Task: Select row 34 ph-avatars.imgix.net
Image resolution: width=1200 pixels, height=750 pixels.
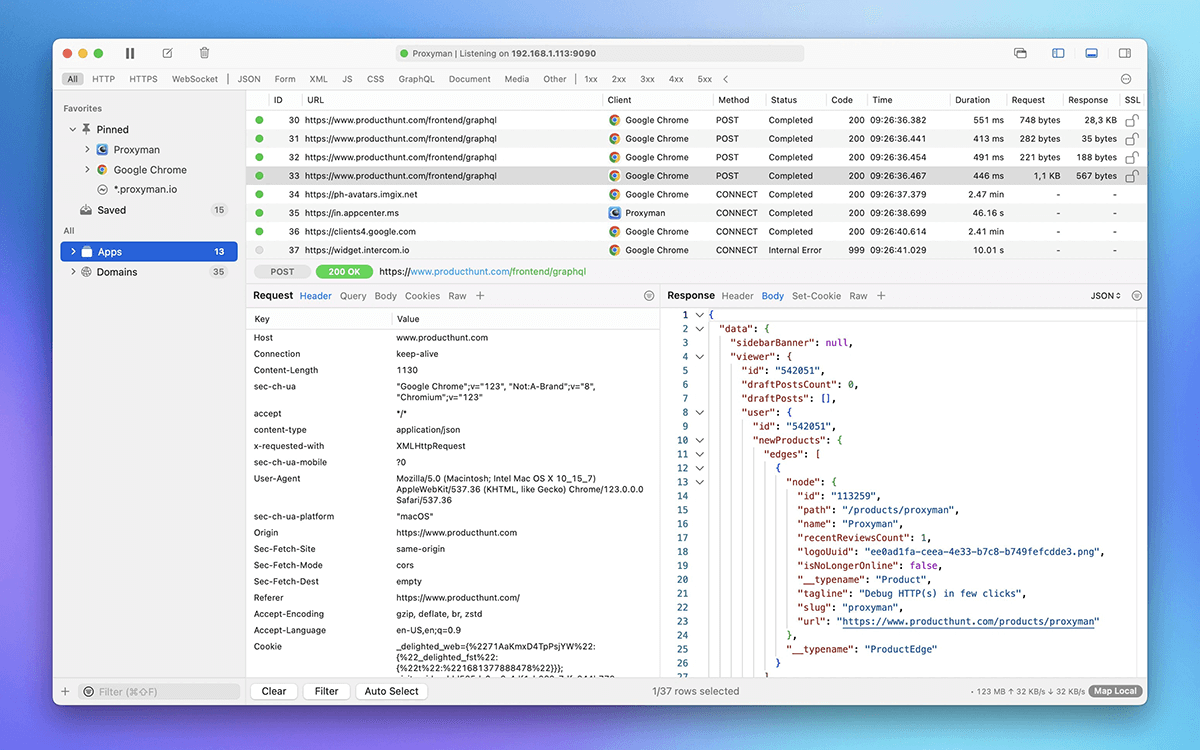Action: click(696, 194)
